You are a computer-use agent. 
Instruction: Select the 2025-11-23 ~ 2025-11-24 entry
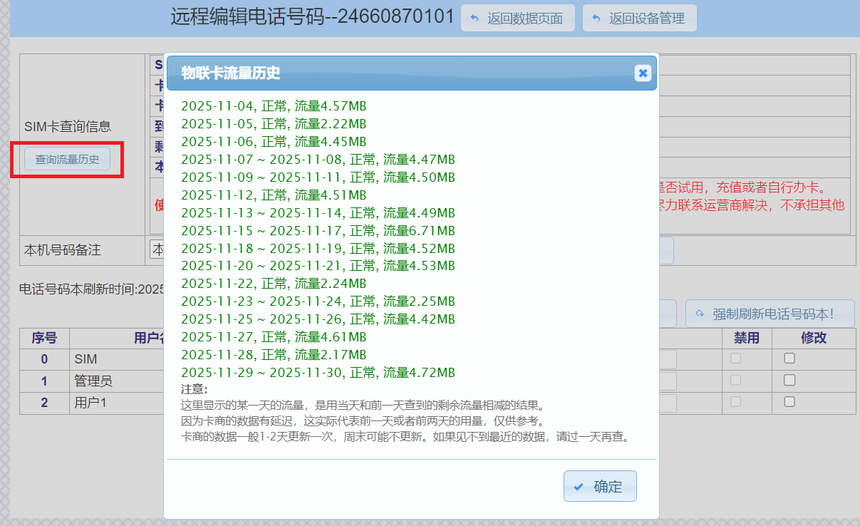tap(318, 301)
